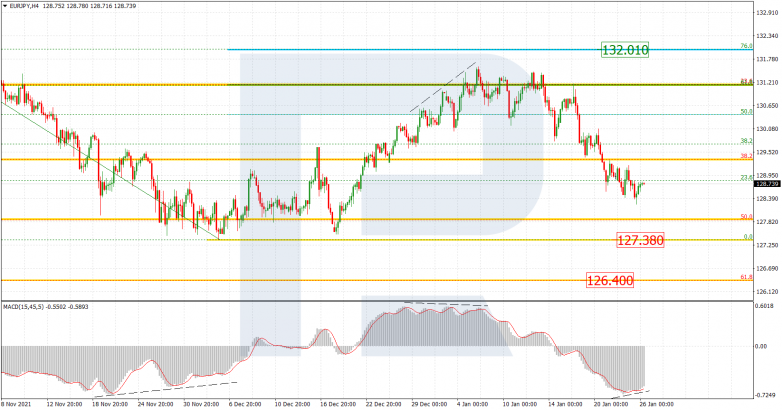Click the 126.120 value on price axis
The width and height of the screenshot is (782, 410).
(x=767, y=291)
